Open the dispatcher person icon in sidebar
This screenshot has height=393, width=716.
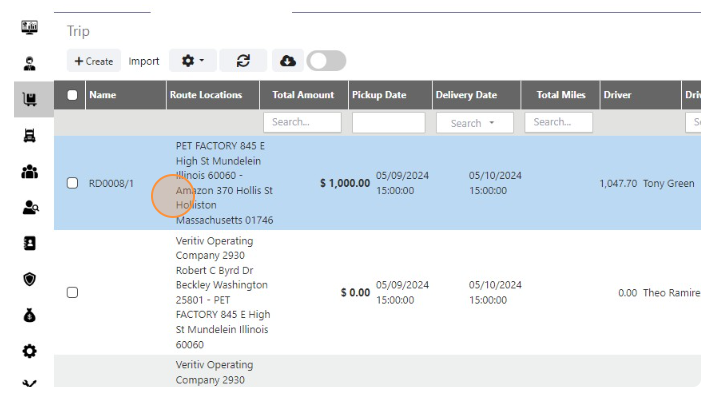pos(30,63)
